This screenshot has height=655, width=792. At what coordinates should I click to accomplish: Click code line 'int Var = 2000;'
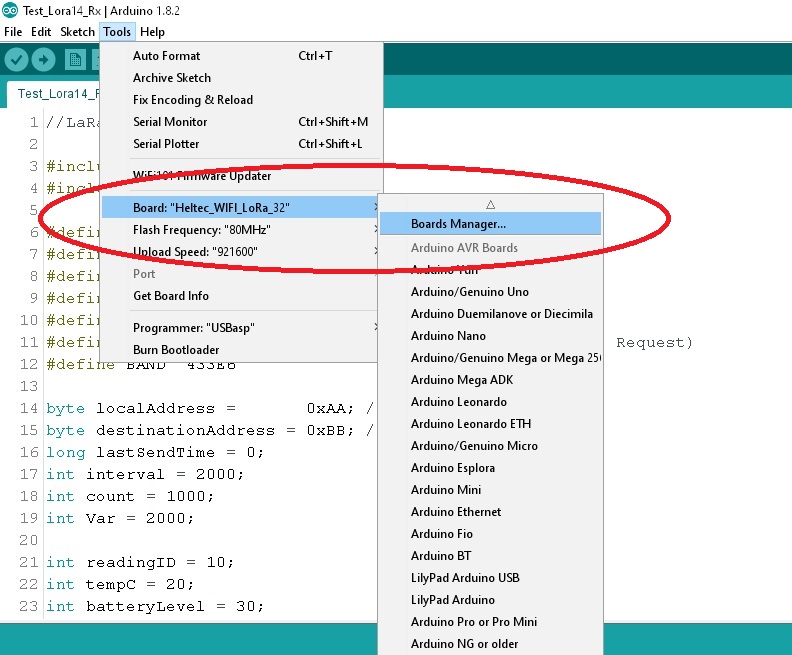coord(120,518)
